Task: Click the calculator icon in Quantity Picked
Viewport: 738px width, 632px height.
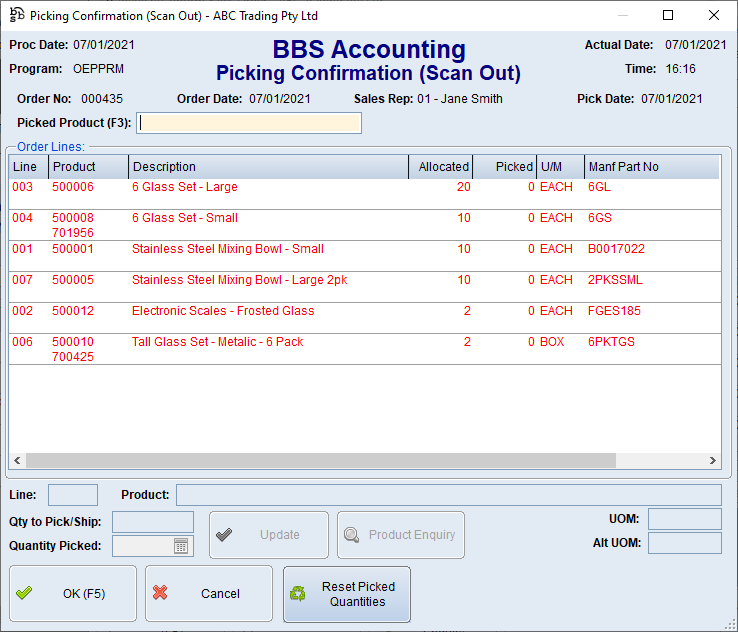Action: click(x=181, y=546)
